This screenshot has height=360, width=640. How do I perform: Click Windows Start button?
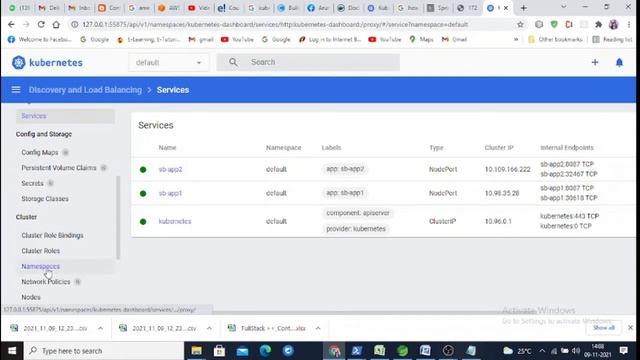click(12, 351)
